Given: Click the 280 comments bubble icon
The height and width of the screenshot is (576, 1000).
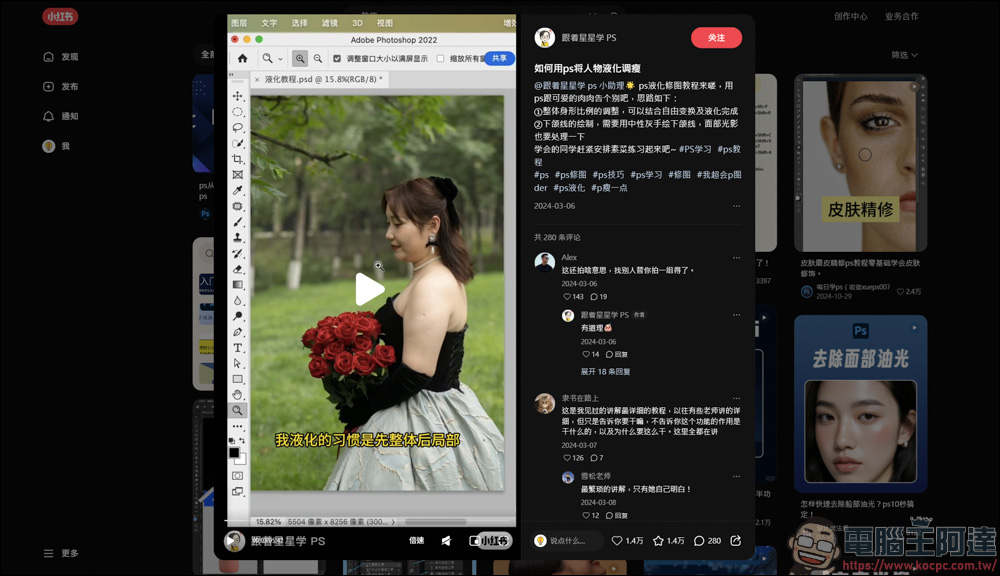Looking at the screenshot, I should click(699, 540).
